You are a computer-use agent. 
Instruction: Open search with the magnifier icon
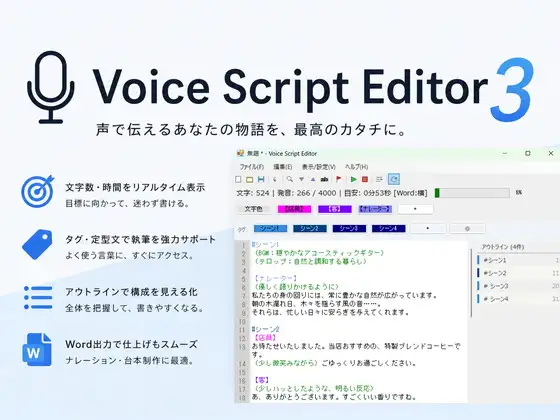290,179
